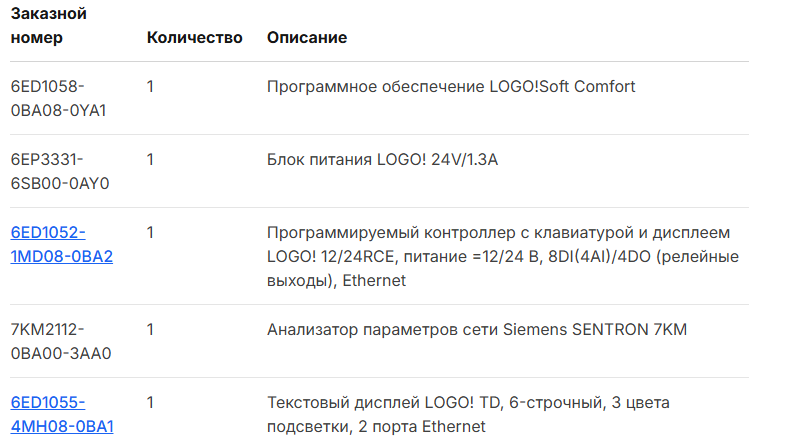
Task: Click quantity value in 'Текстовый дисплей' row
Action: [150, 403]
